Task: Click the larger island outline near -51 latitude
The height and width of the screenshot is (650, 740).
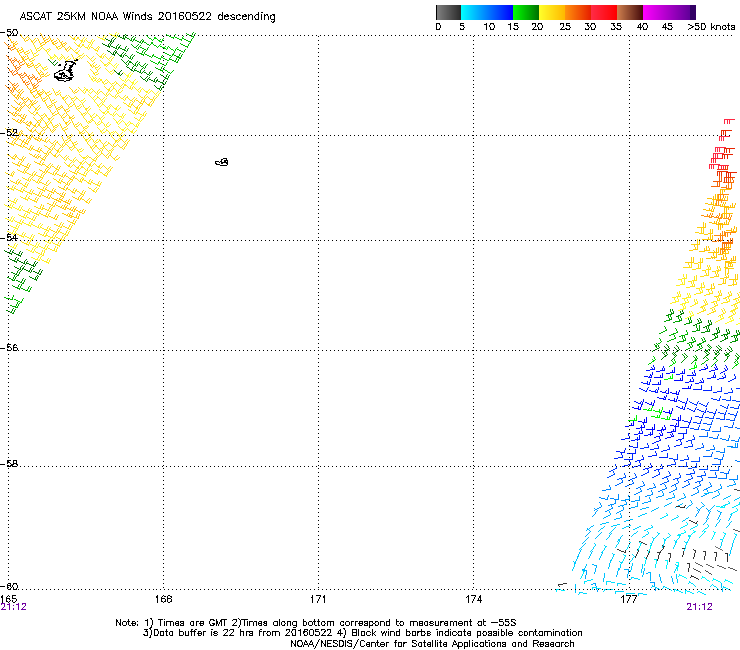Action: pyautogui.click(x=65, y=71)
